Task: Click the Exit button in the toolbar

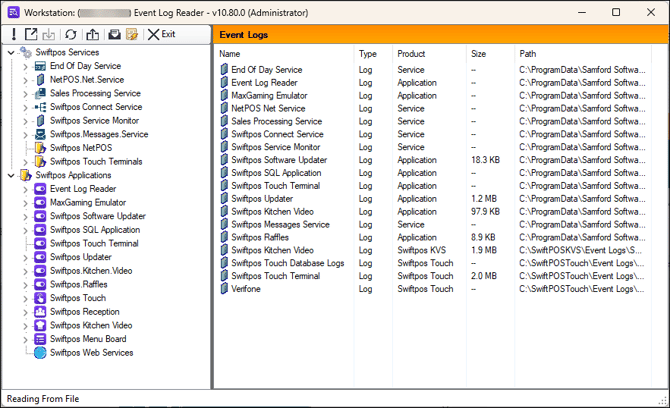Action: (x=161, y=35)
